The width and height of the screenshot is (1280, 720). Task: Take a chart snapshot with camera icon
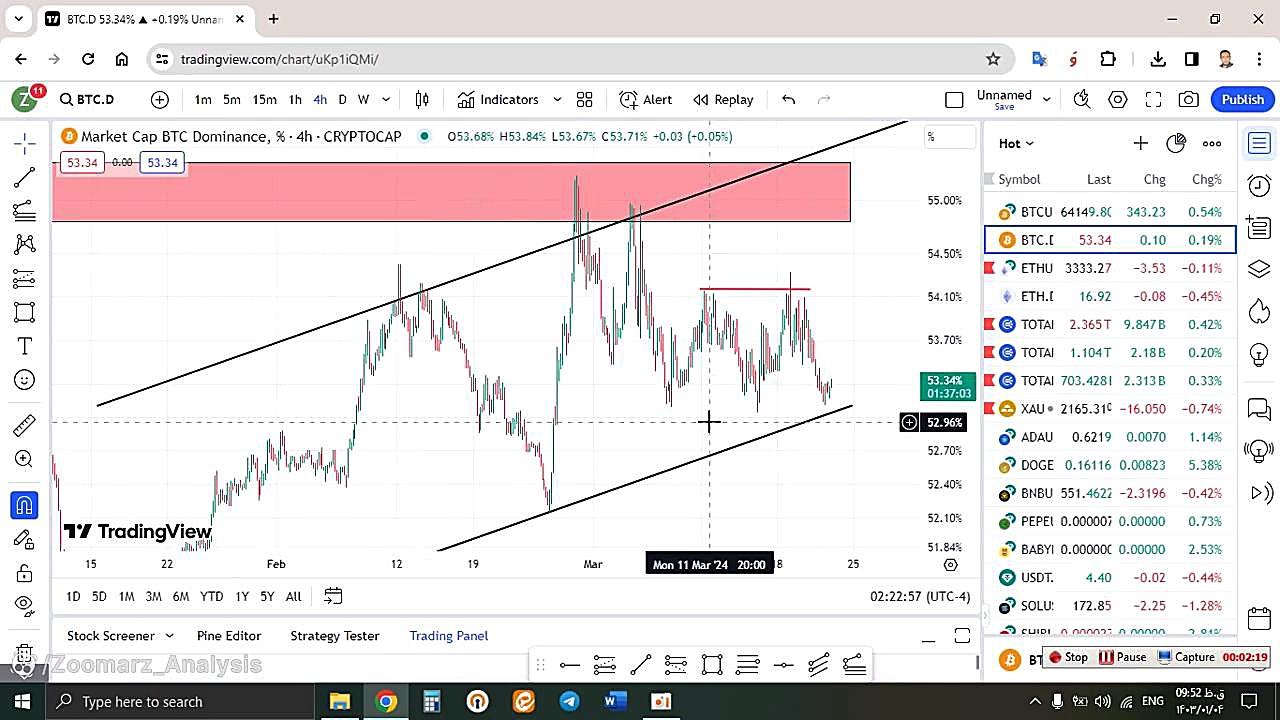1189,99
